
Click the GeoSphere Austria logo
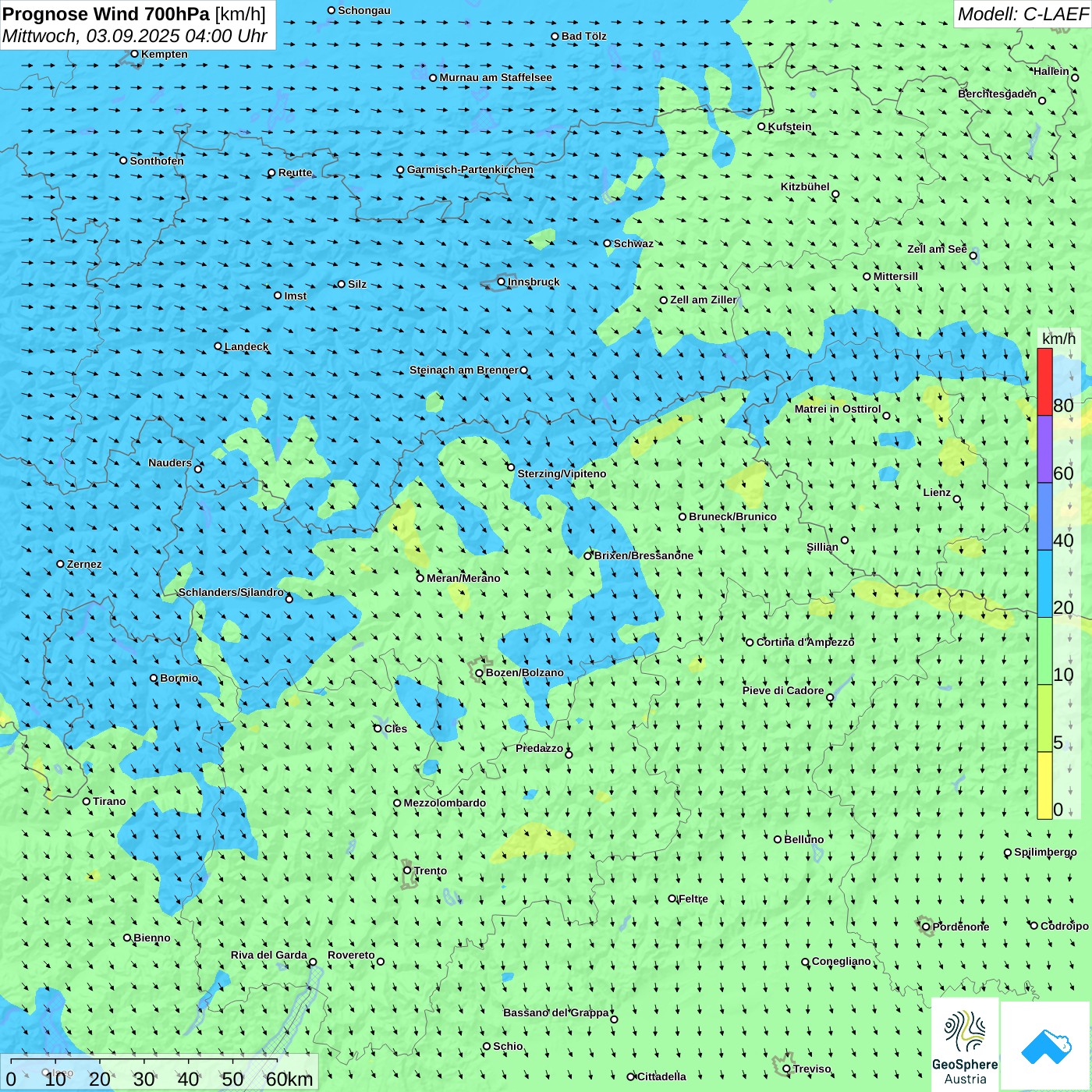pos(965,1045)
